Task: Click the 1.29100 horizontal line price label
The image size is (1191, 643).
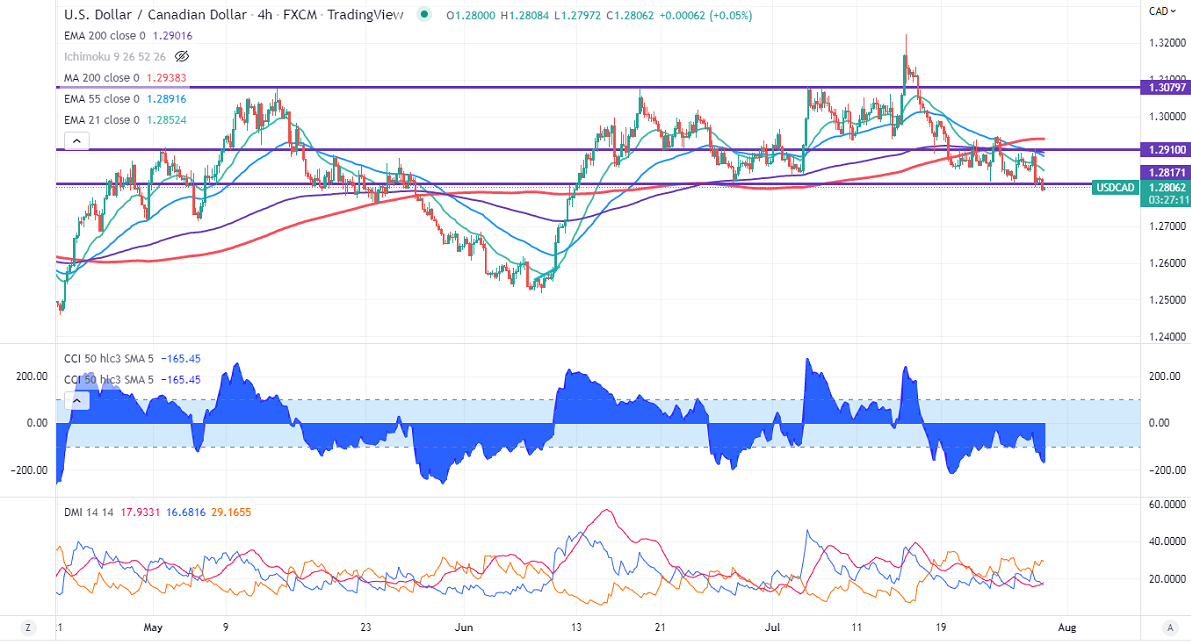Action: pyautogui.click(x=1166, y=150)
